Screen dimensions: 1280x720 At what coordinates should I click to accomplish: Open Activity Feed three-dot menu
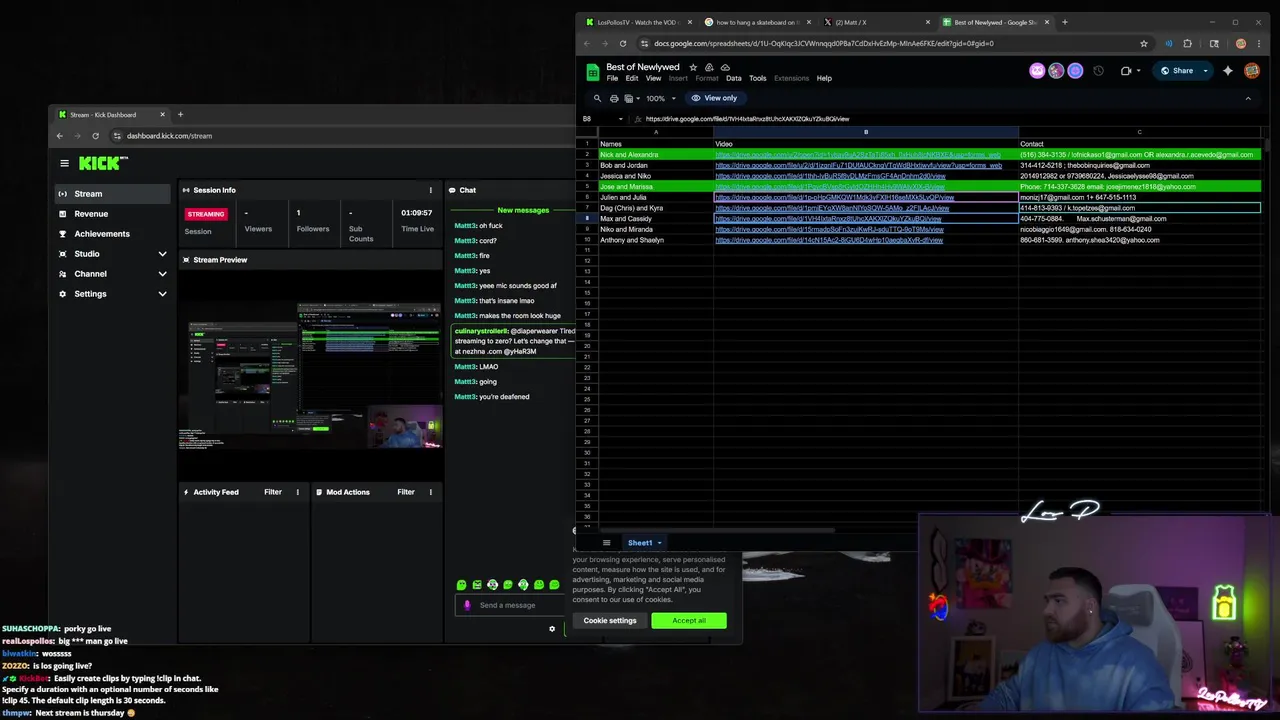pyautogui.click(x=297, y=492)
